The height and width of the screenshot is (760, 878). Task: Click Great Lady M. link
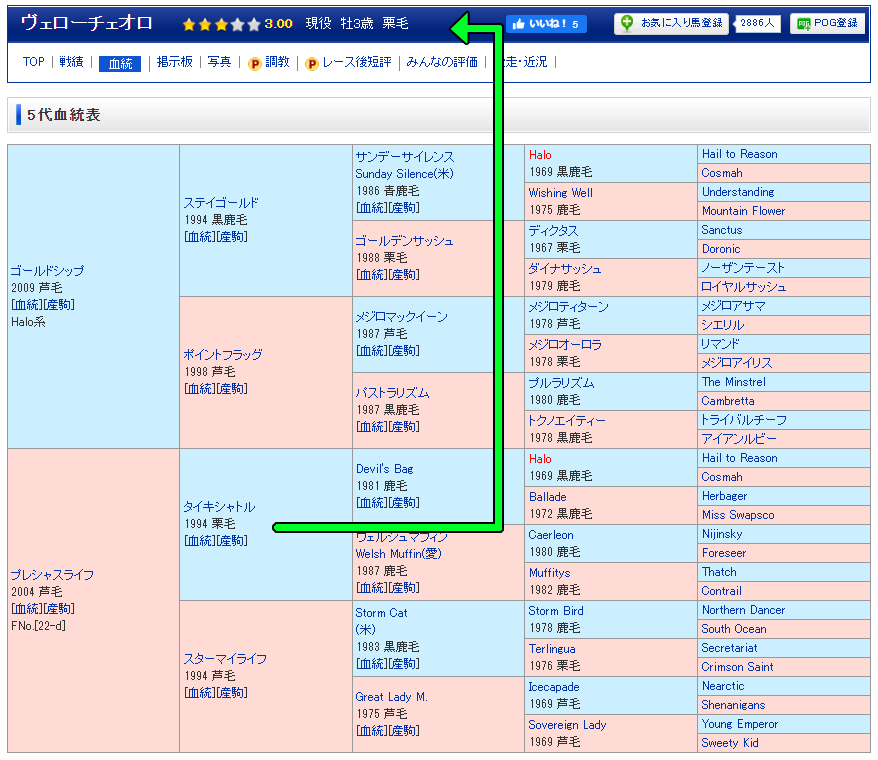tap(391, 697)
